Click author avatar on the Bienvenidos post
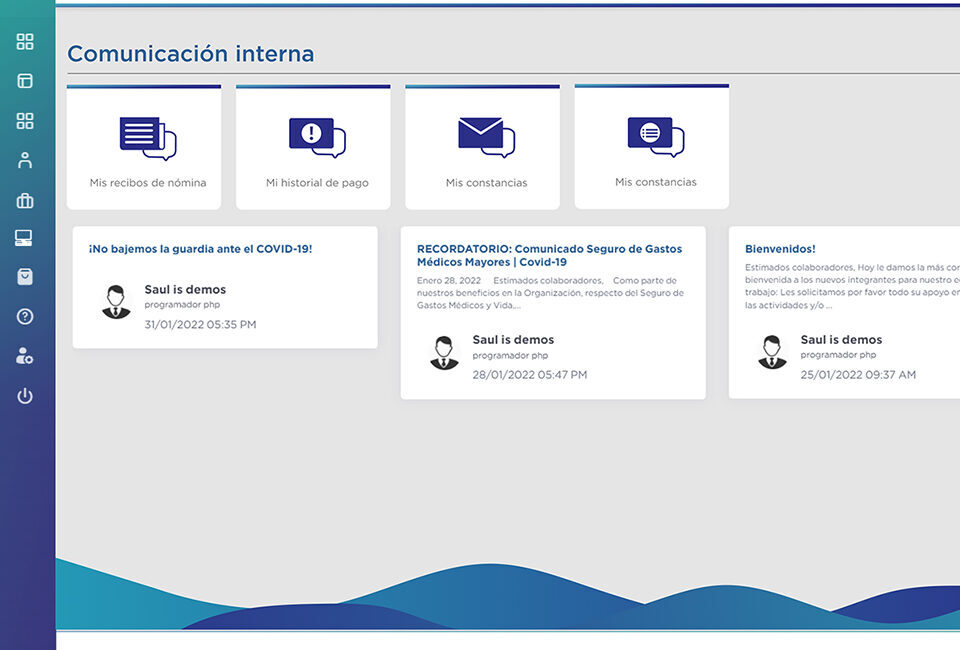The width and height of the screenshot is (960, 650). [772, 352]
